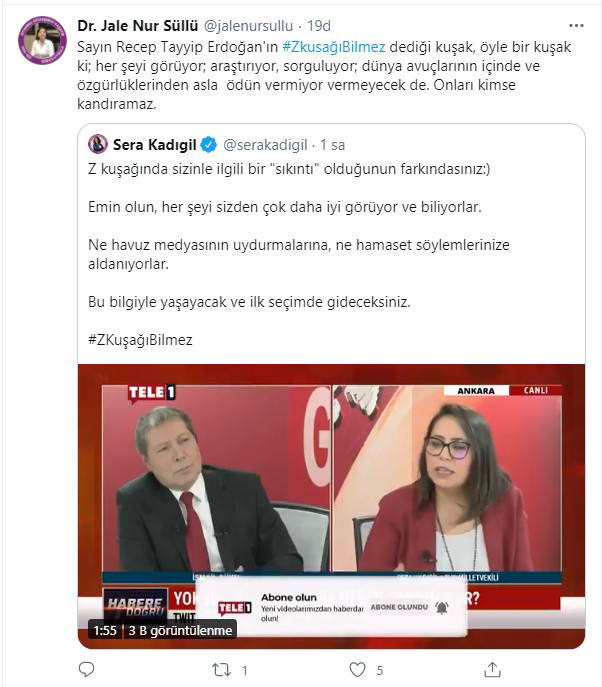Screen dimensions: 602x687
Task: Open the quoted tweet text by Sera Kadıgil
Action: 299,255
